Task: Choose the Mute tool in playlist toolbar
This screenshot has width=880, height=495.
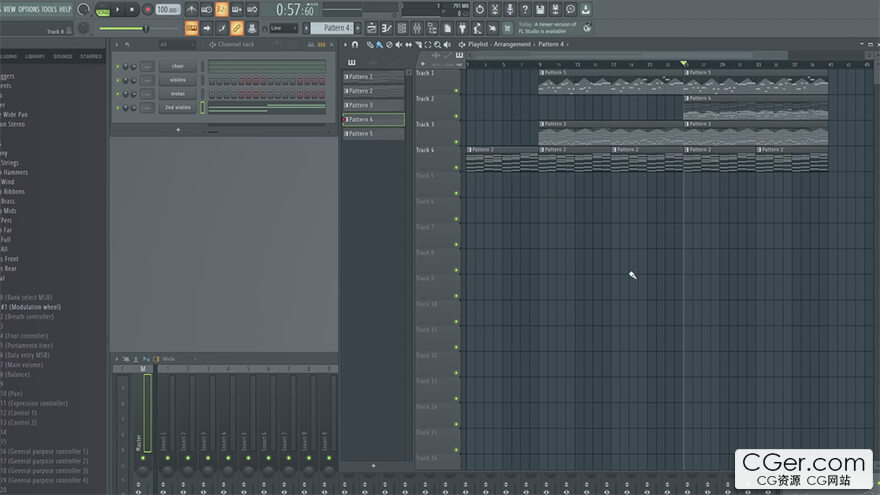Action: pyautogui.click(x=399, y=45)
